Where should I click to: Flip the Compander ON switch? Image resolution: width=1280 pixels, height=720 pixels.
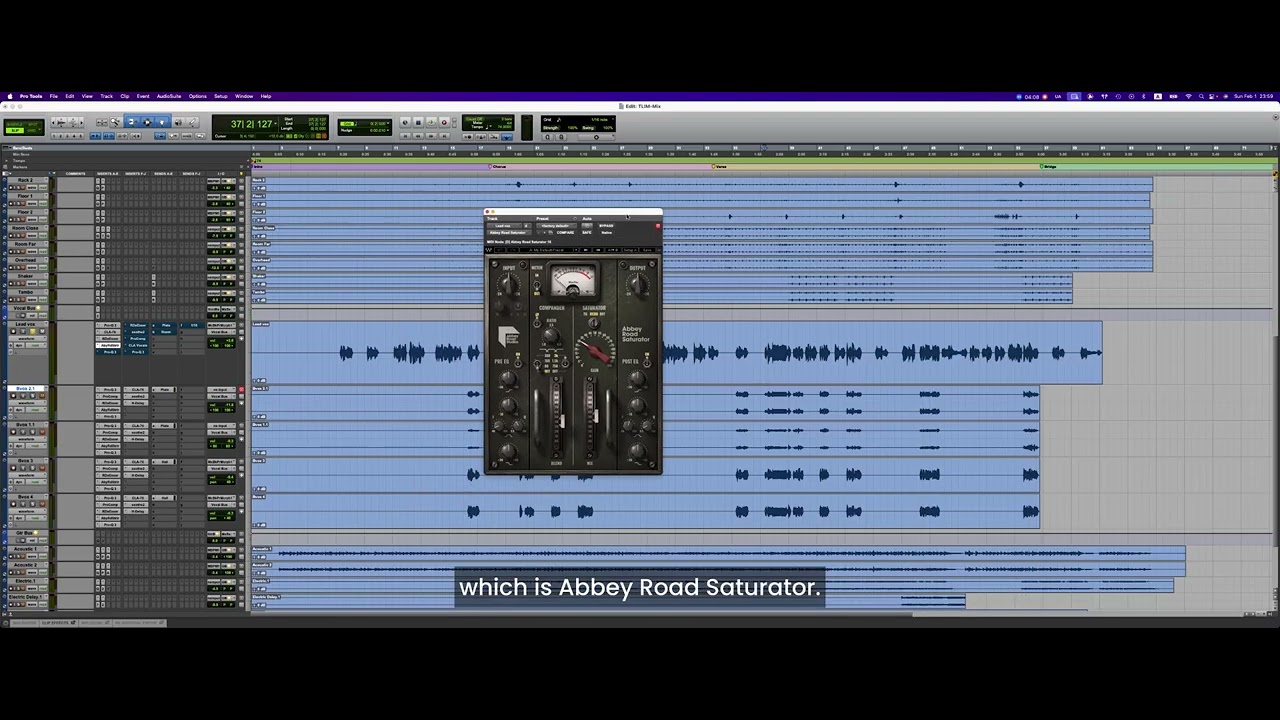click(x=537, y=323)
